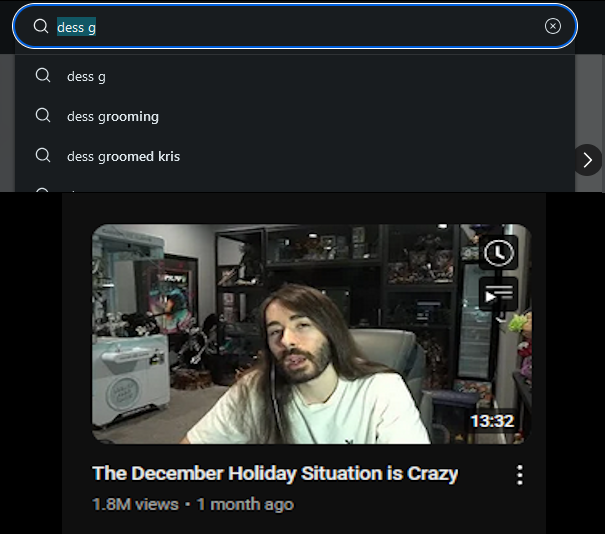This screenshot has width=605, height=534.
Task: Click the right-arrow next-chevron button
Action: click(x=587, y=160)
